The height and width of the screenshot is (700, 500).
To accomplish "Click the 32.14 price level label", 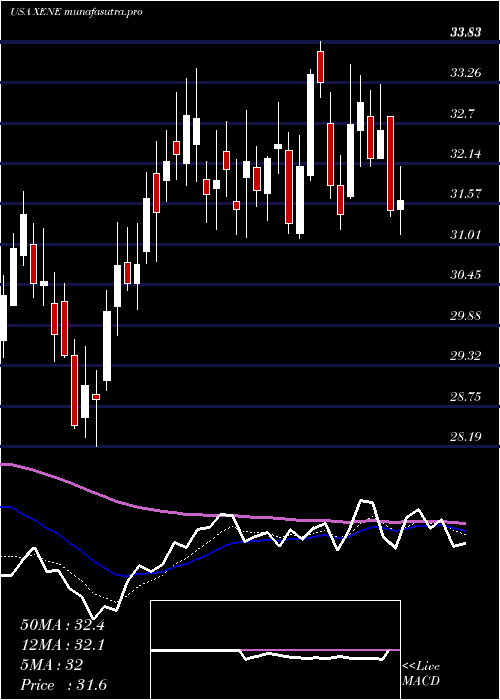I will point(466,154).
